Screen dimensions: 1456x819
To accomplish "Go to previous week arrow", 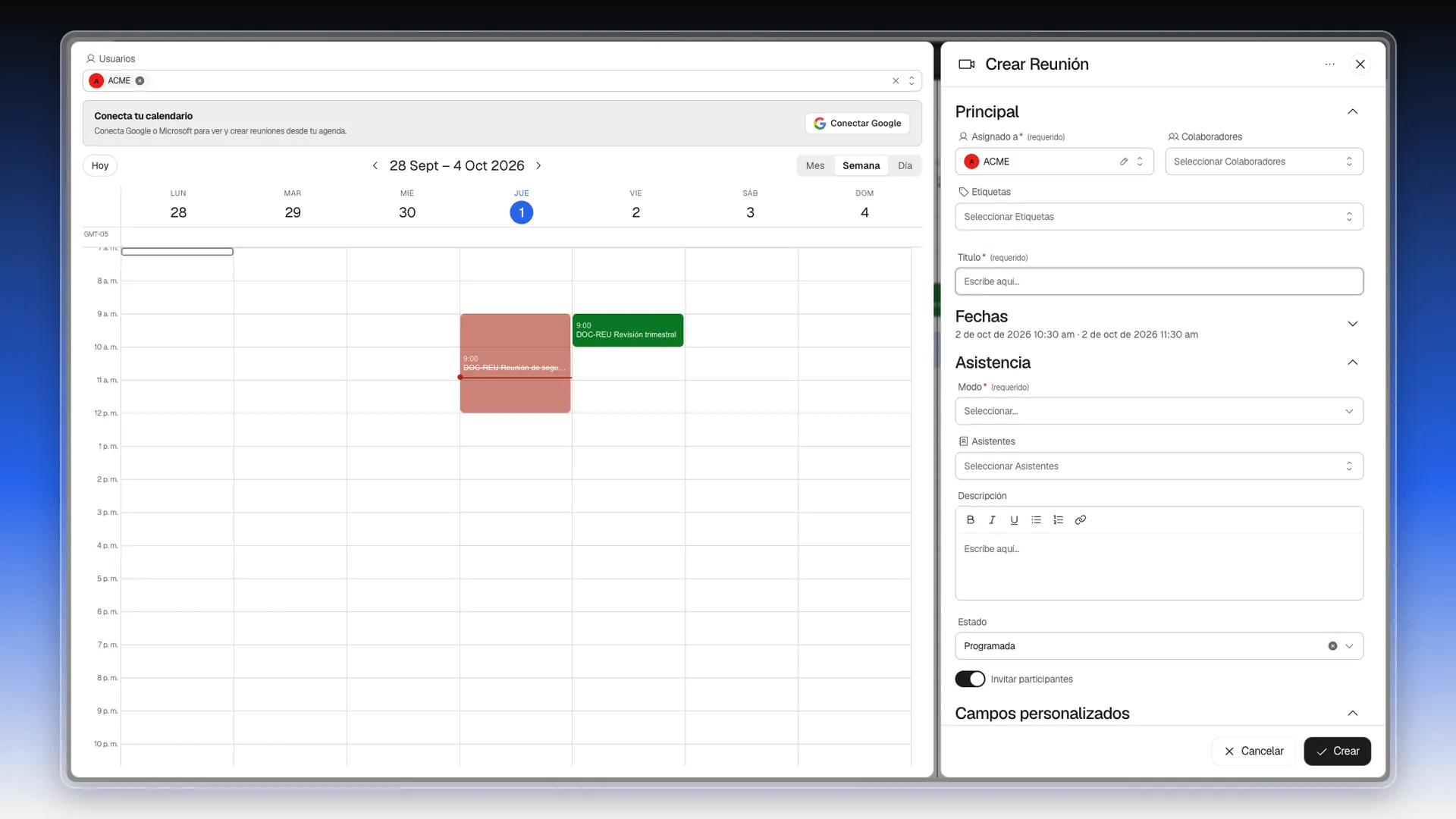I will point(375,165).
